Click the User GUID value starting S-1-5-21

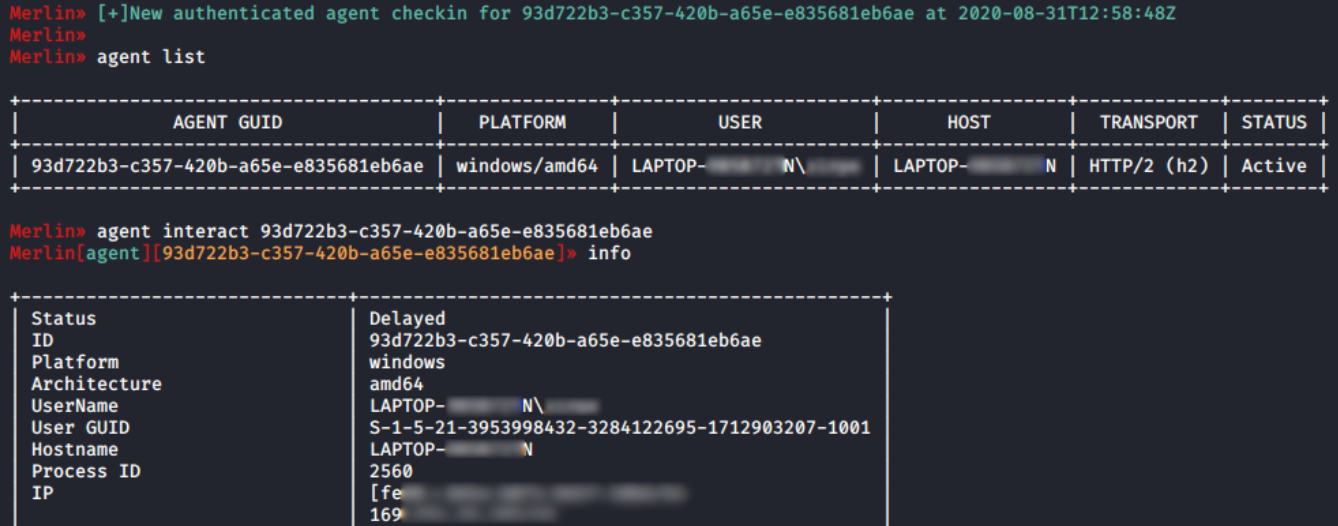[x=619, y=428]
